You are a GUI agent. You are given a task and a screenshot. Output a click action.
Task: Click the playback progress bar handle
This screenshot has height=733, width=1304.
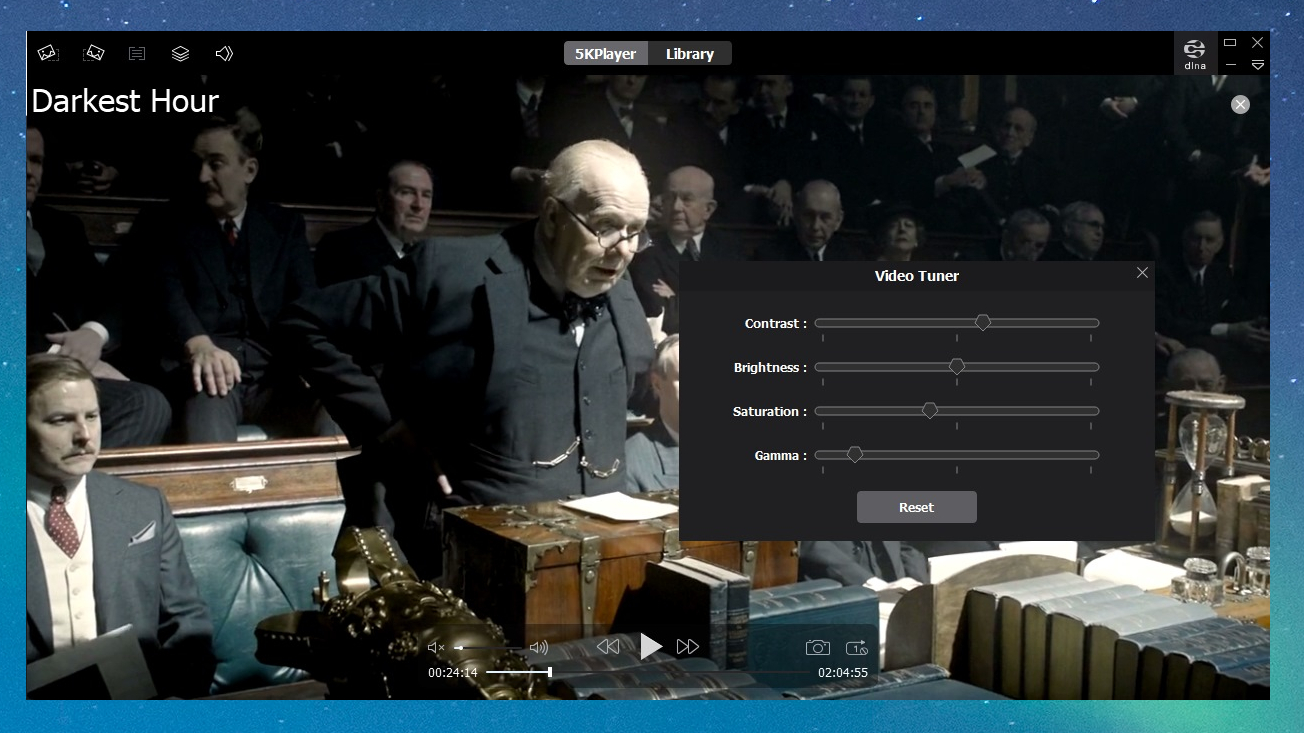(550, 672)
